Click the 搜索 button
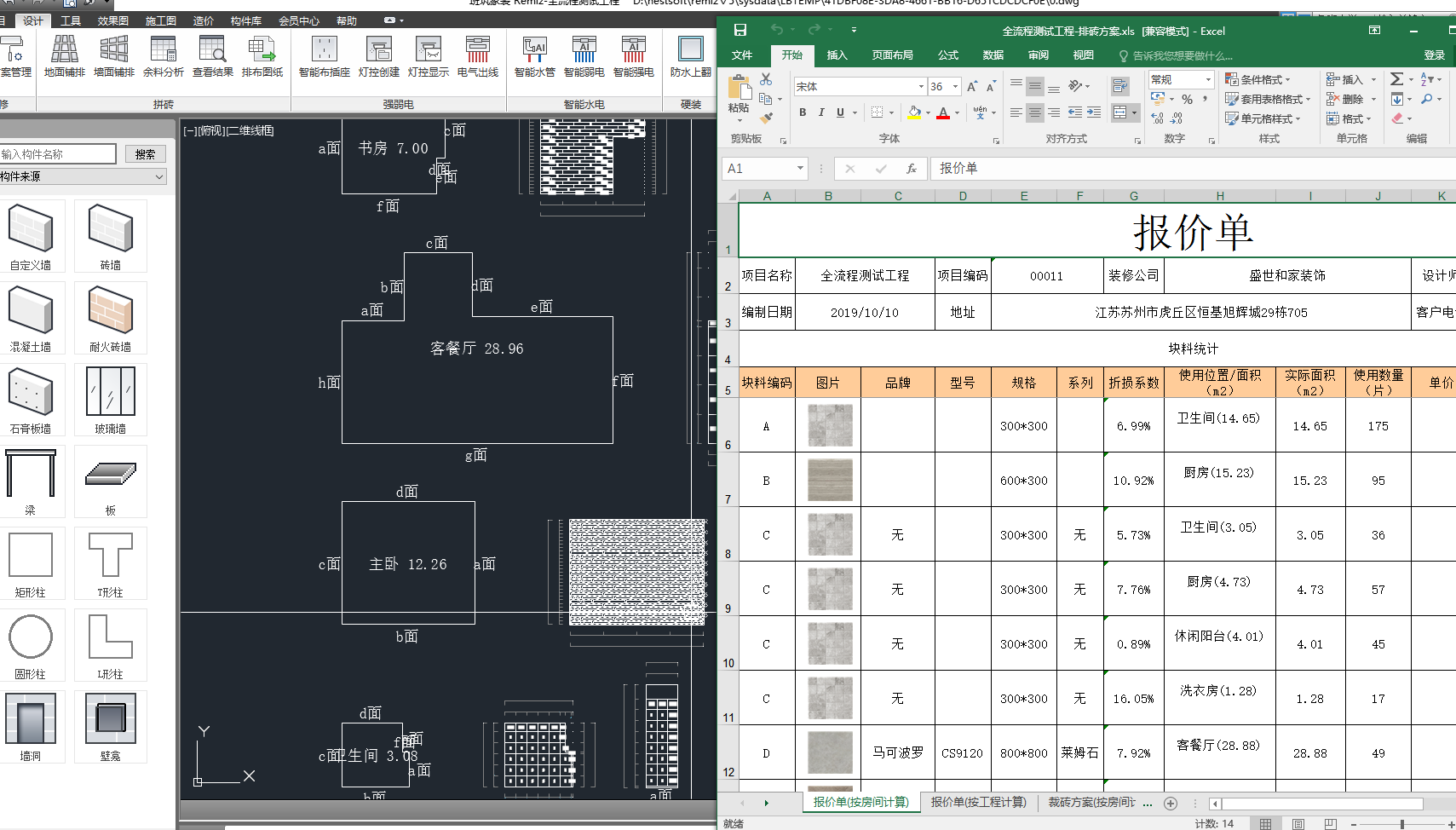 [145, 154]
